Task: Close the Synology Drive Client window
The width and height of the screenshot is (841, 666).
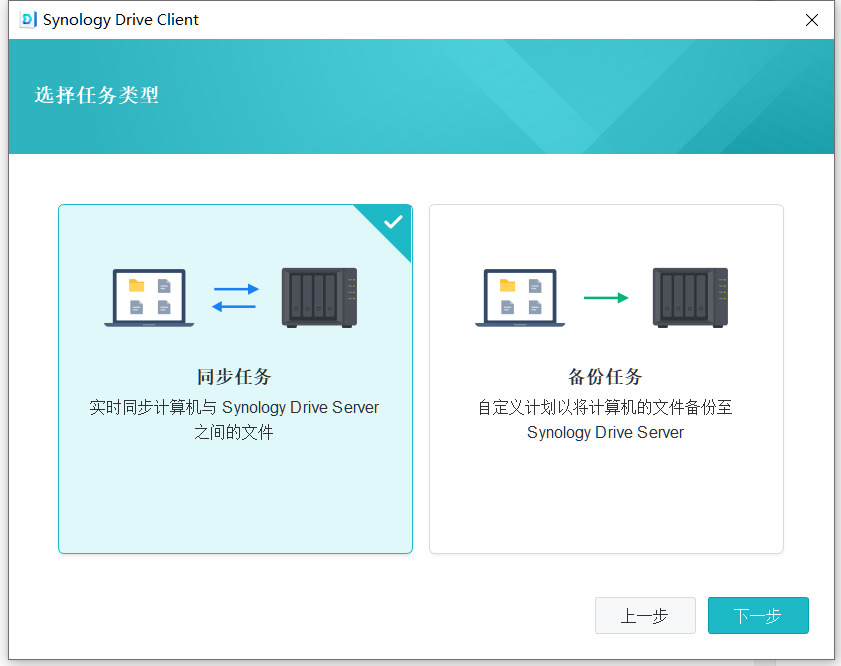Action: pyautogui.click(x=812, y=19)
